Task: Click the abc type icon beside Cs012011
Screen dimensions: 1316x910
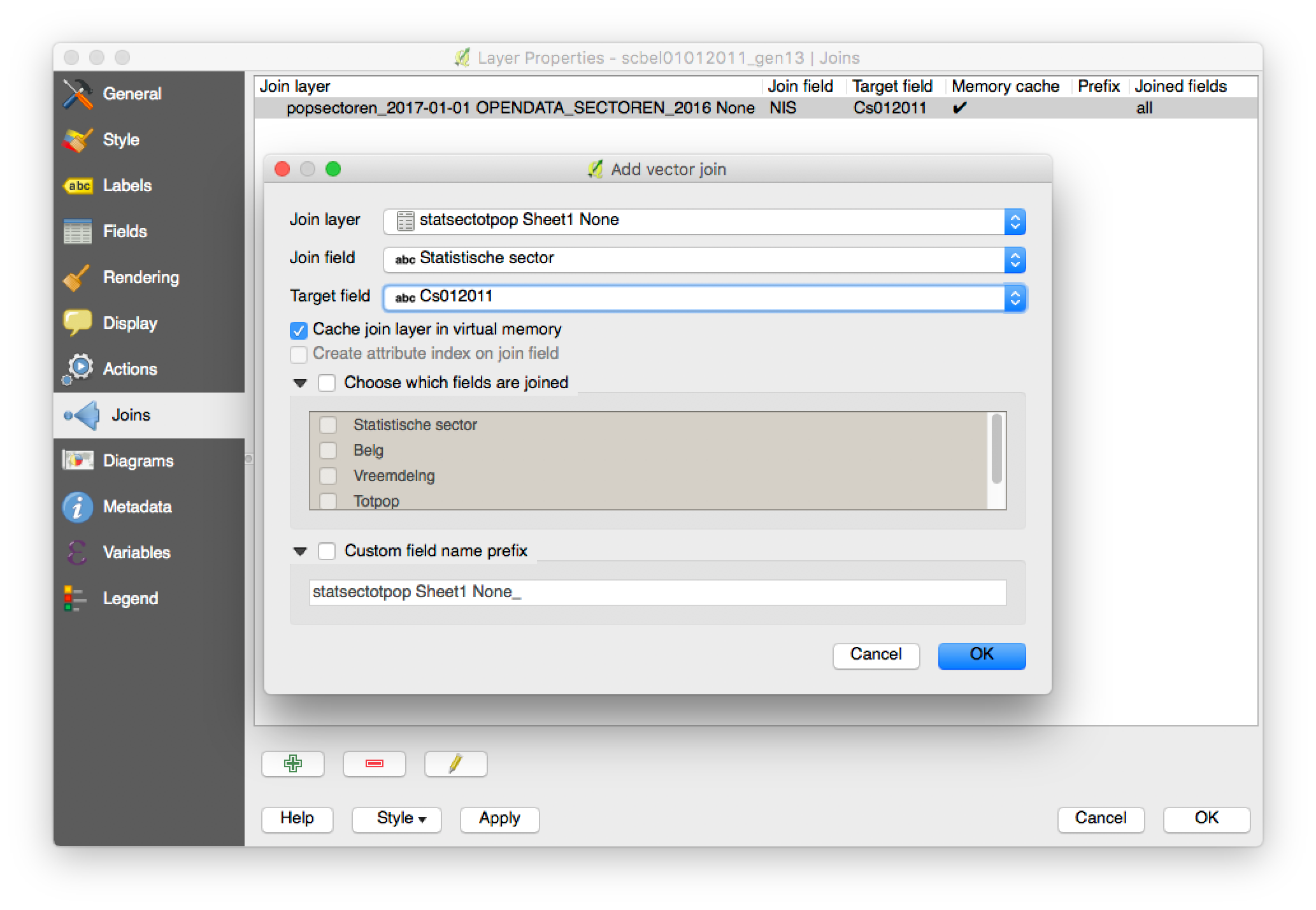Action: (405, 298)
